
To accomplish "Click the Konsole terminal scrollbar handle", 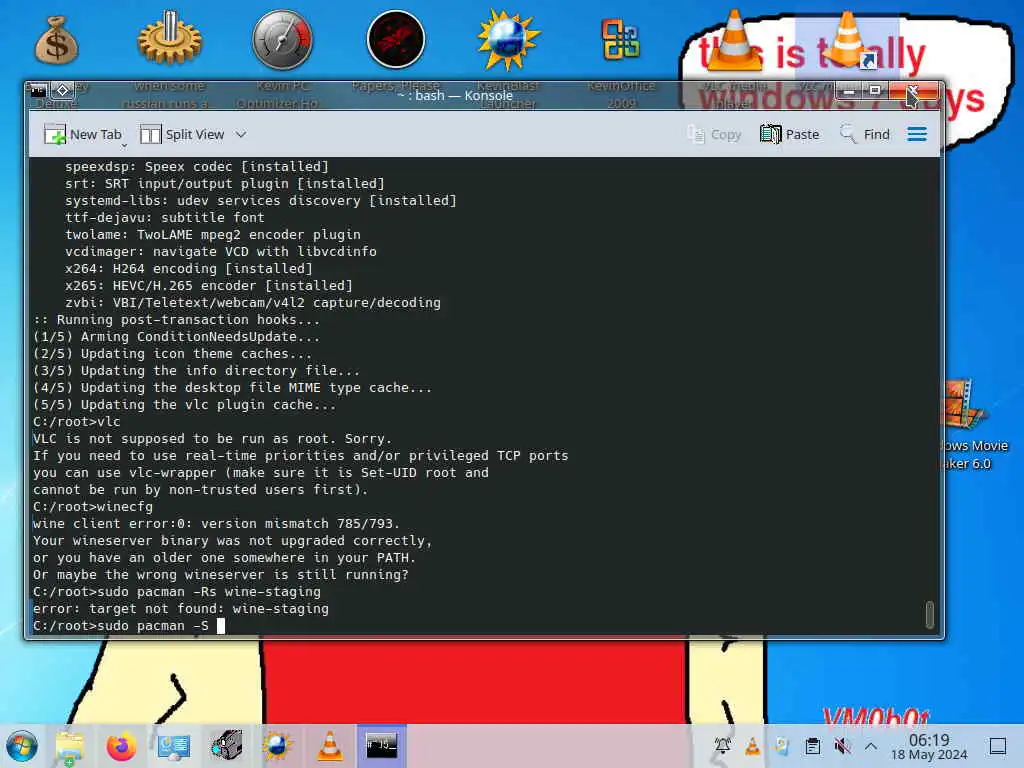I will tap(929, 614).
